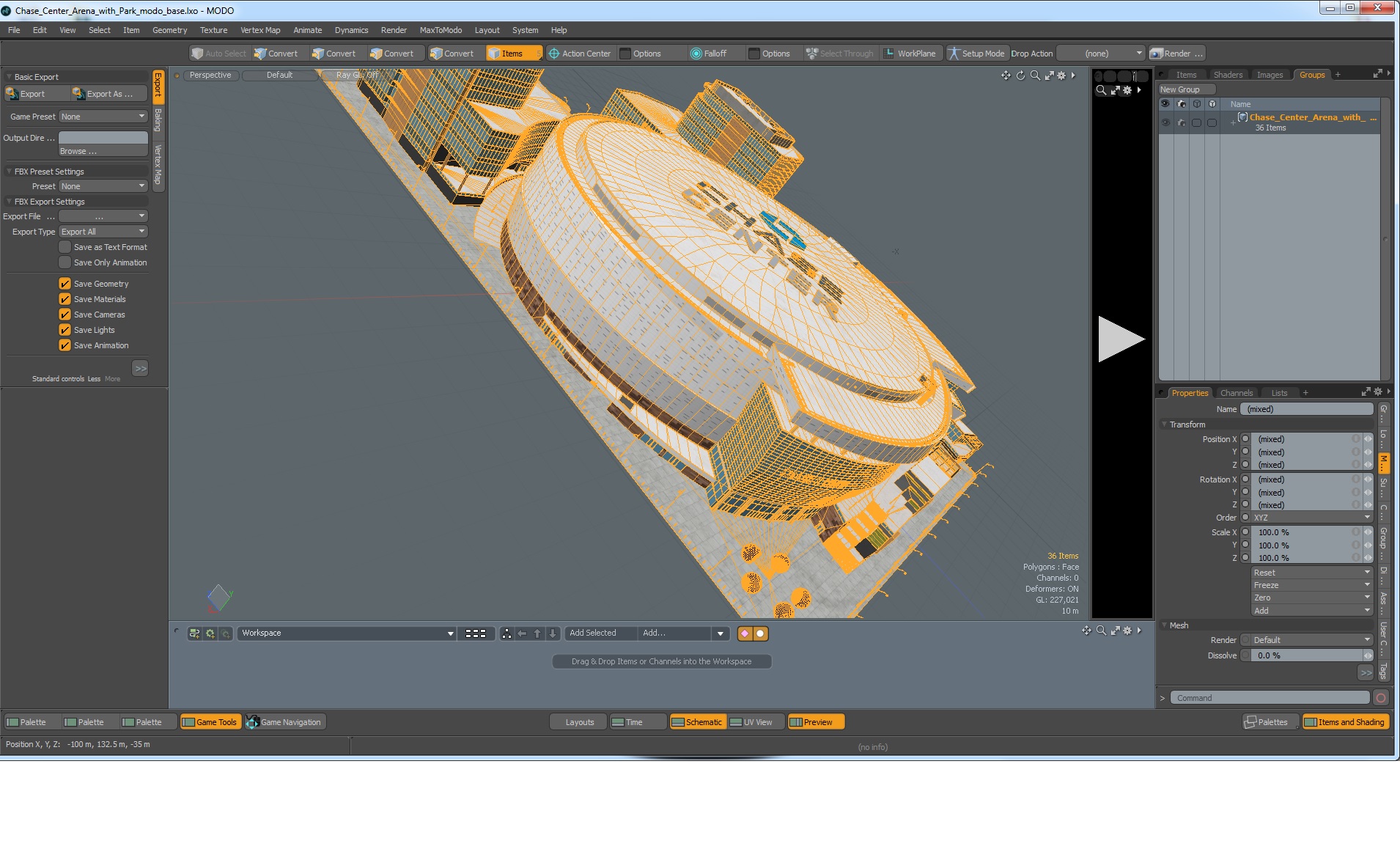
Task: Click the schematic add node icon
Action: [x=194, y=633]
